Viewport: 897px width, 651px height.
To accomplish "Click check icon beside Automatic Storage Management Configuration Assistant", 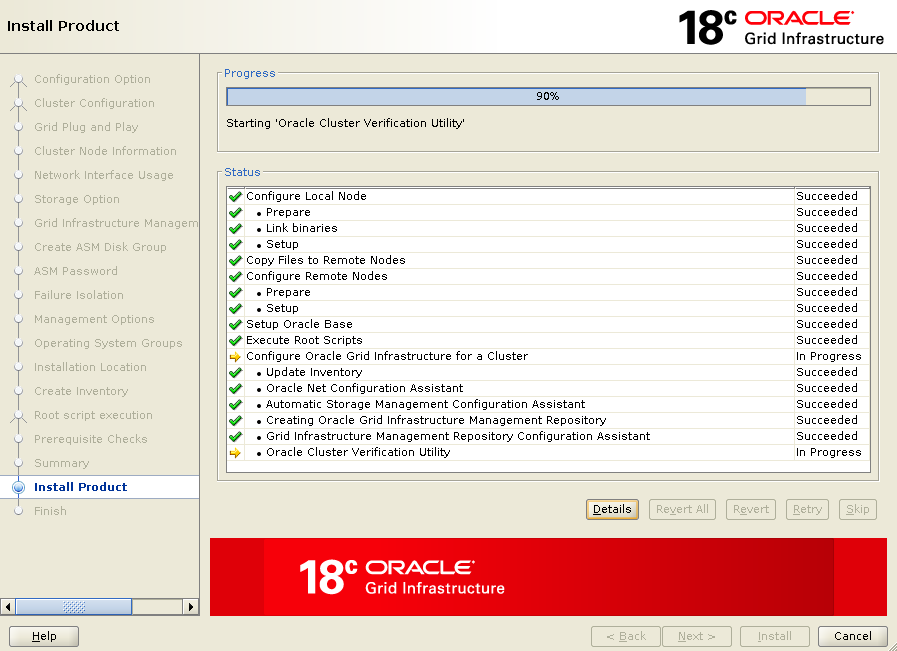I will click(235, 404).
